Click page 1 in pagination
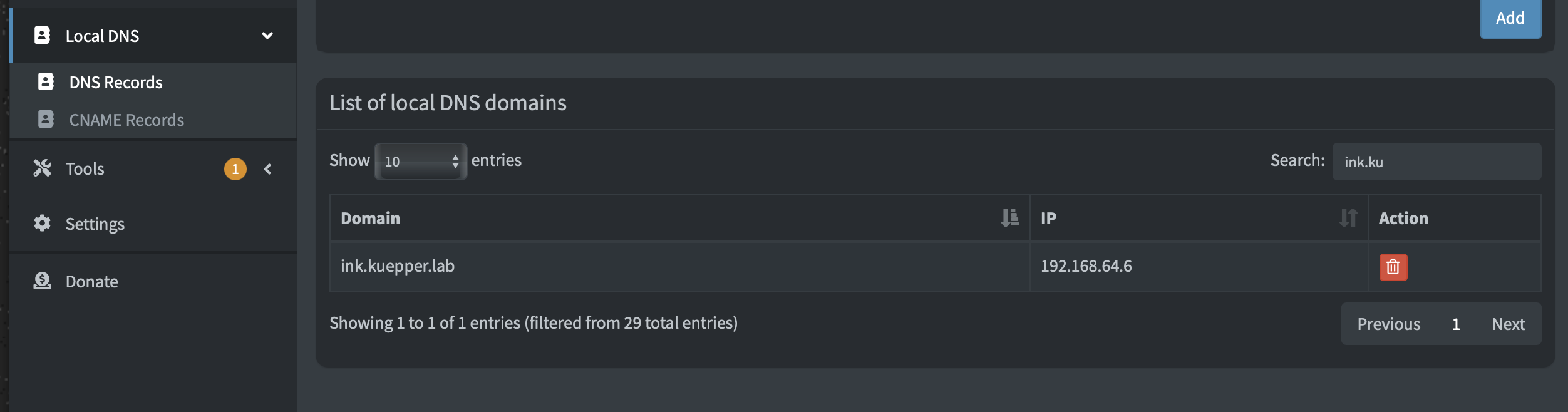 [1456, 324]
